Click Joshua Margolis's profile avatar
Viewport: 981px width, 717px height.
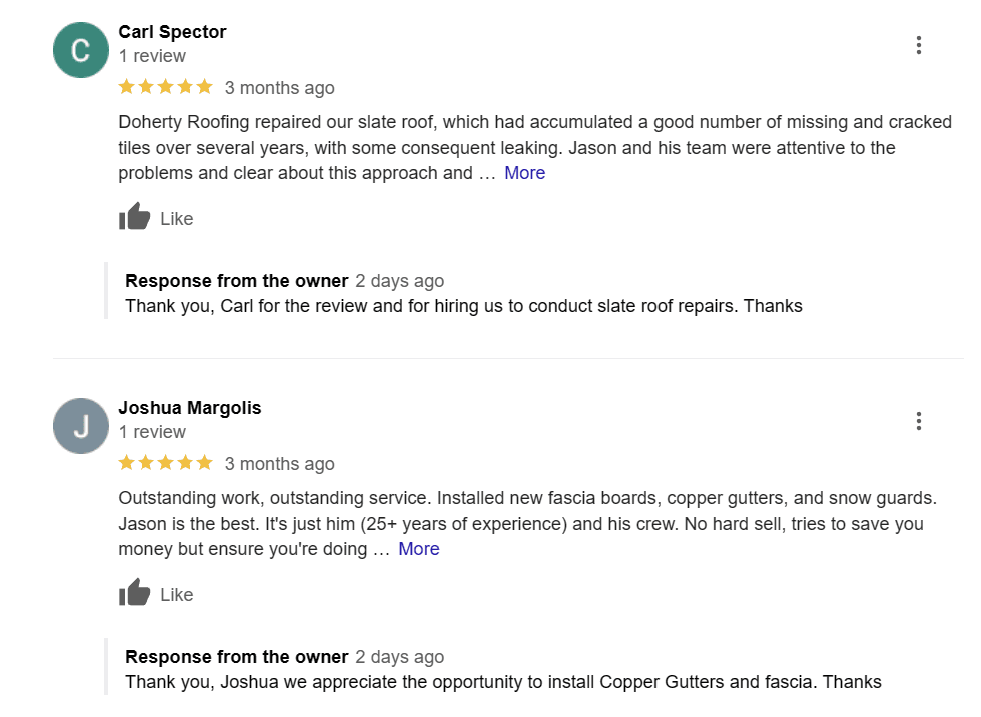click(79, 424)
